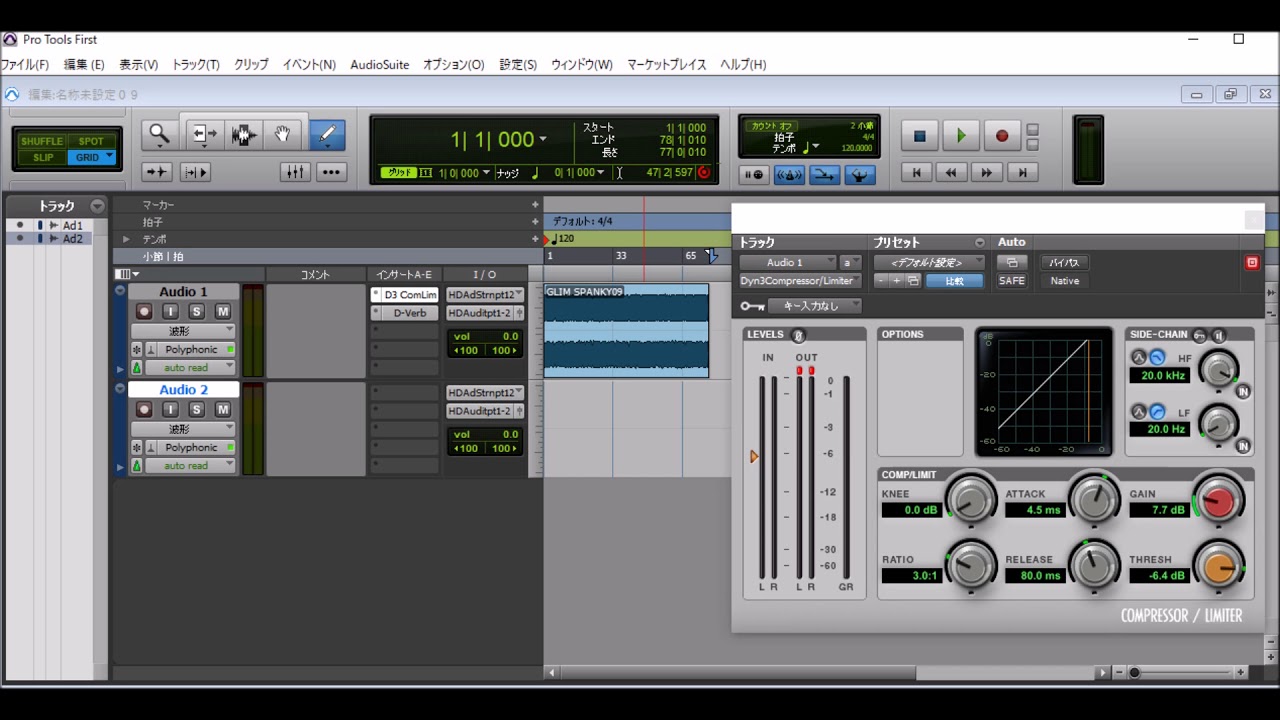Open the トラック list popup menu
This screenshot has height=720, width=1280.
click(97, 206)
